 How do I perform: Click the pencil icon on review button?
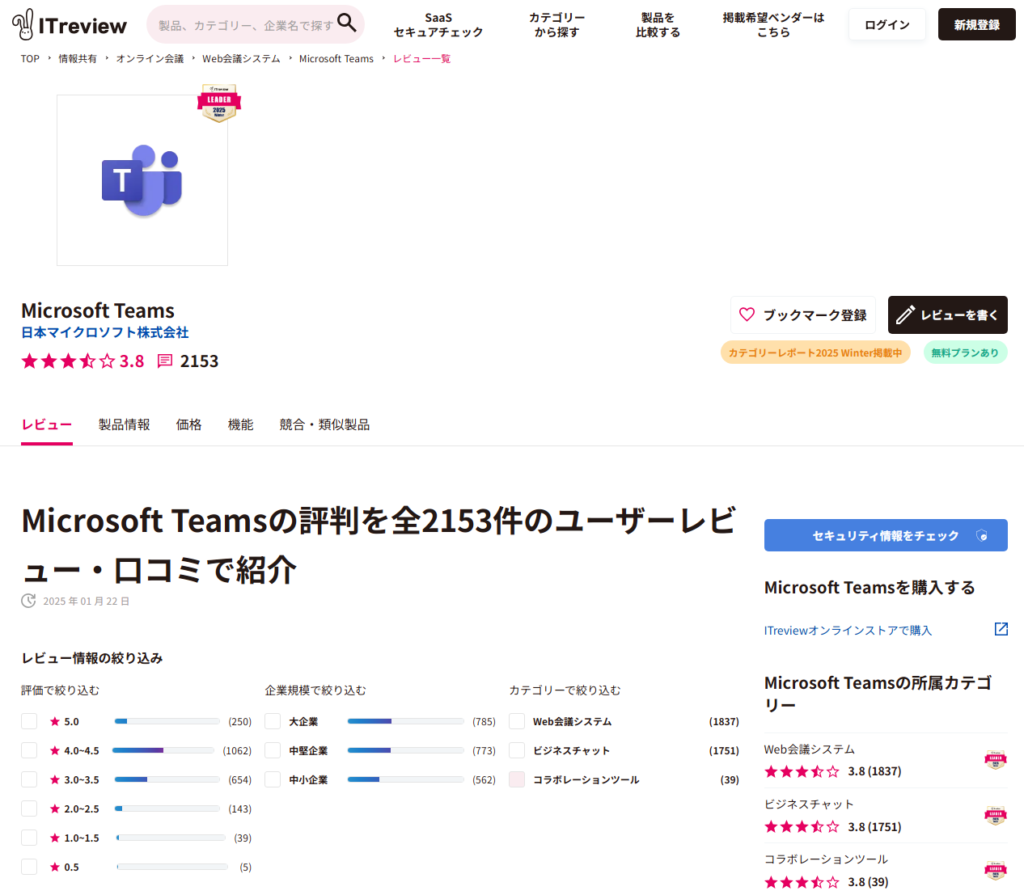click(905, 315)
